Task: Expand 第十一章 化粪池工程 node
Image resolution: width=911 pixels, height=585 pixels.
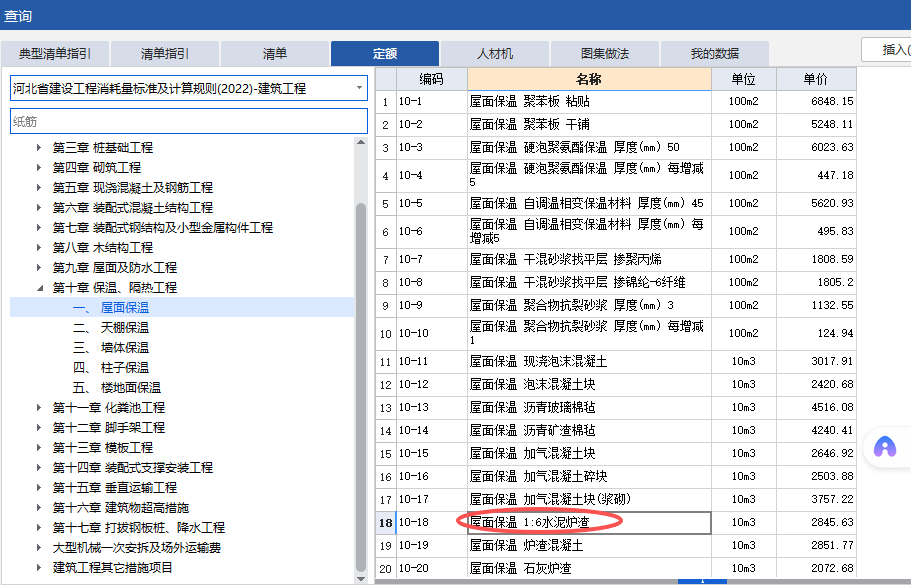Action: (x=39, y=408)
